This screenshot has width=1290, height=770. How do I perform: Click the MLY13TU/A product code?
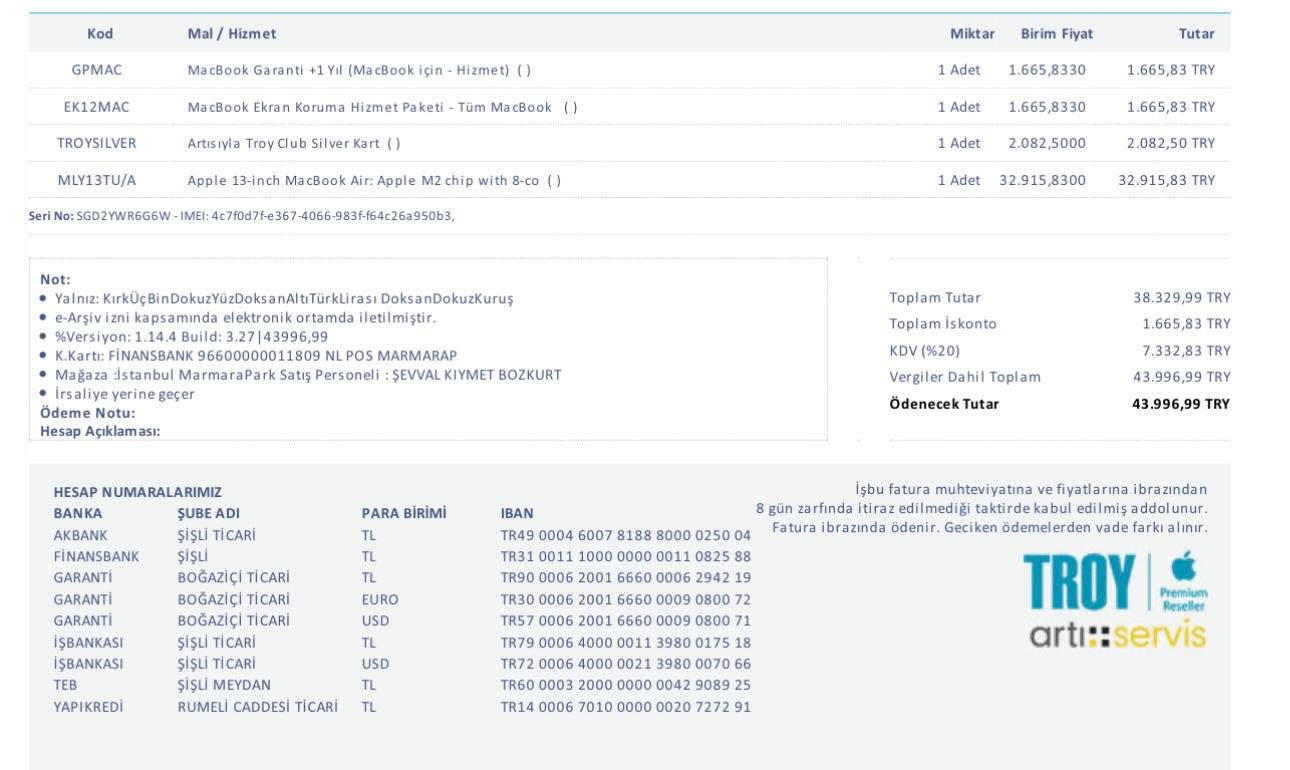pyautogui.click(x=97, y=180)
